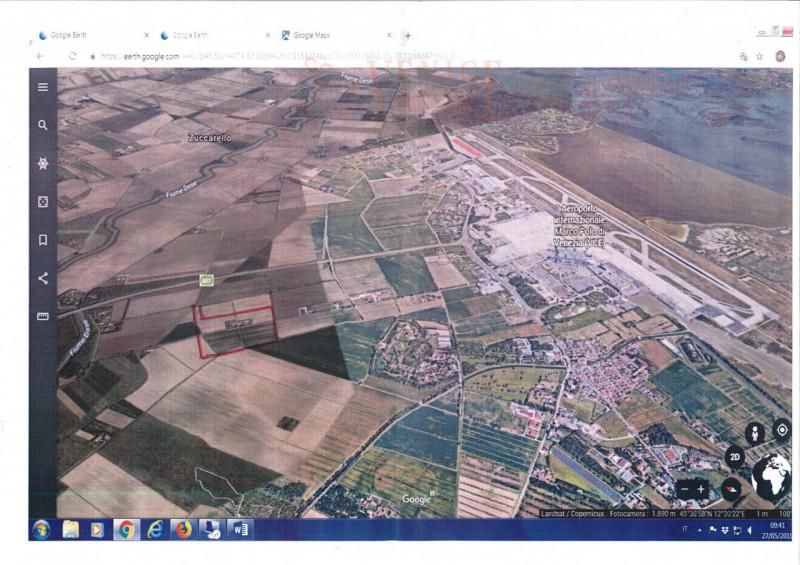The height and width of the screenshot is (565, 800).
Task: Zoom out with the minus button
Action: tap(685, 489)
